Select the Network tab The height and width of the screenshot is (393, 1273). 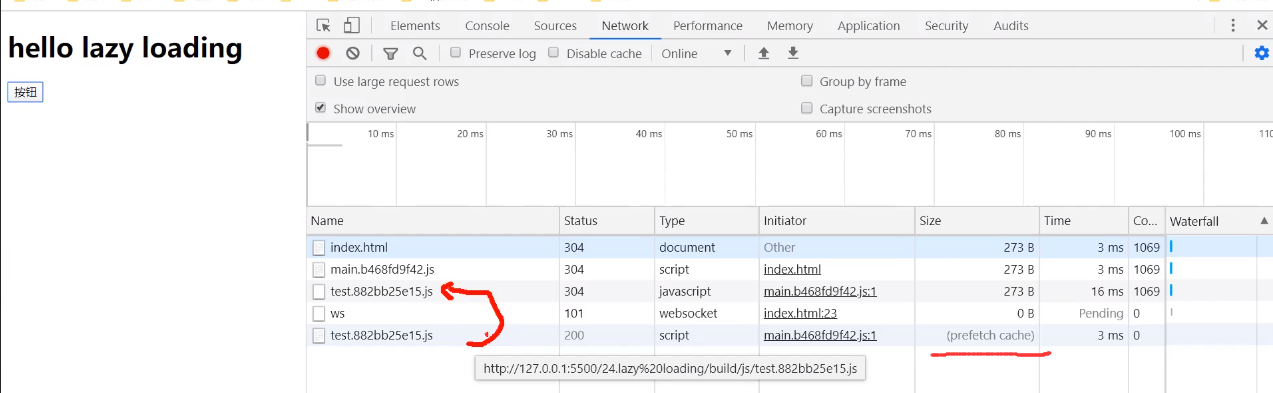tap(625, 26)
